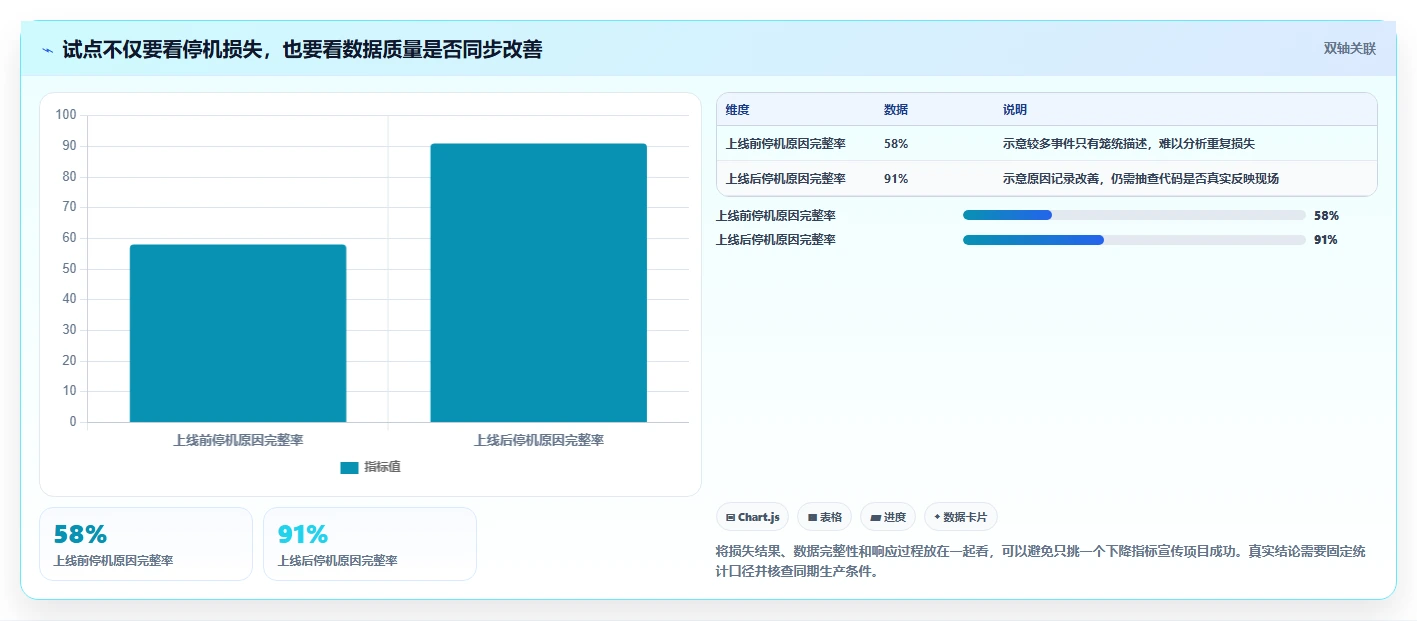The image size is (1417, 621).
Task: Click the y-axis value 100
Action: pos(67,115)
